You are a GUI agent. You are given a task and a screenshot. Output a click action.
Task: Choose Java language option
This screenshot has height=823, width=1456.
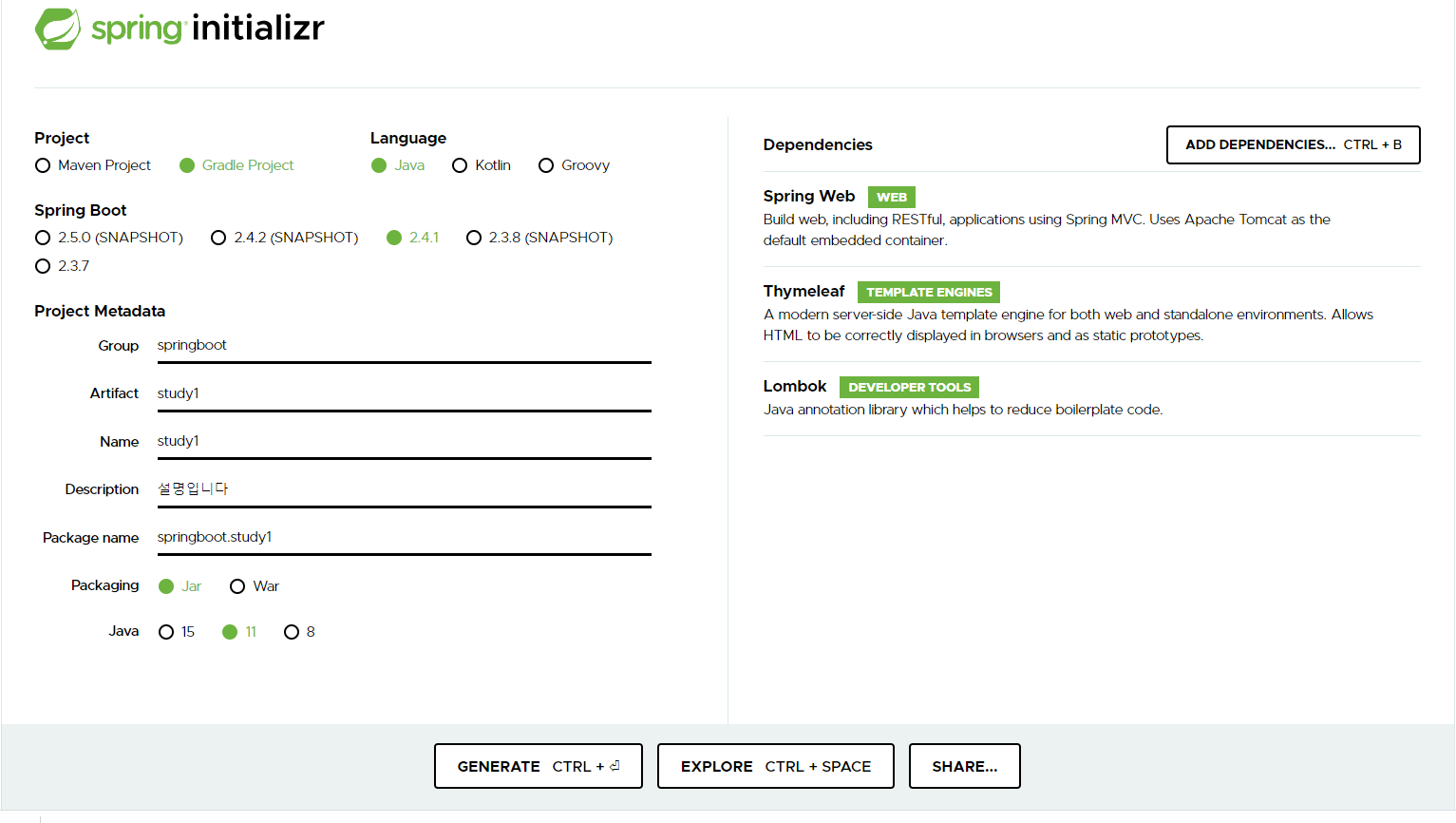point(398,165)
